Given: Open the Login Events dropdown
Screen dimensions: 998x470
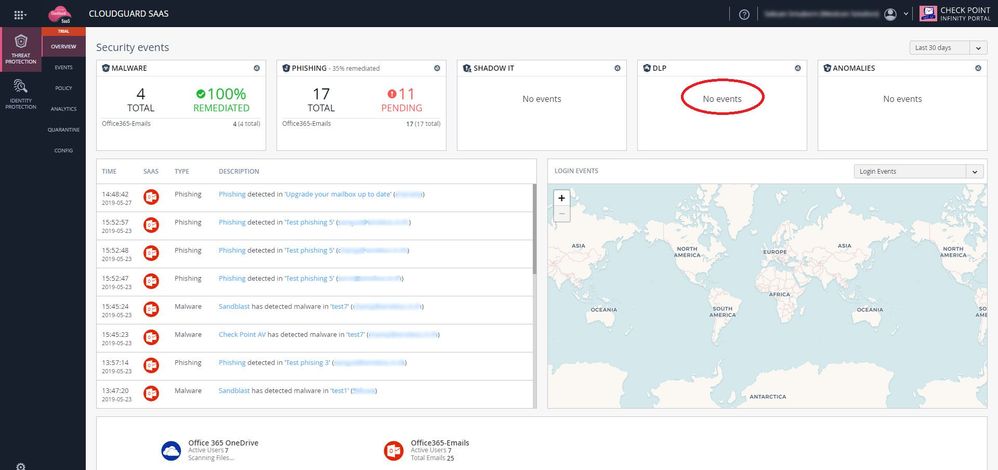Looking at the screenshot, I should coord(919,171).
